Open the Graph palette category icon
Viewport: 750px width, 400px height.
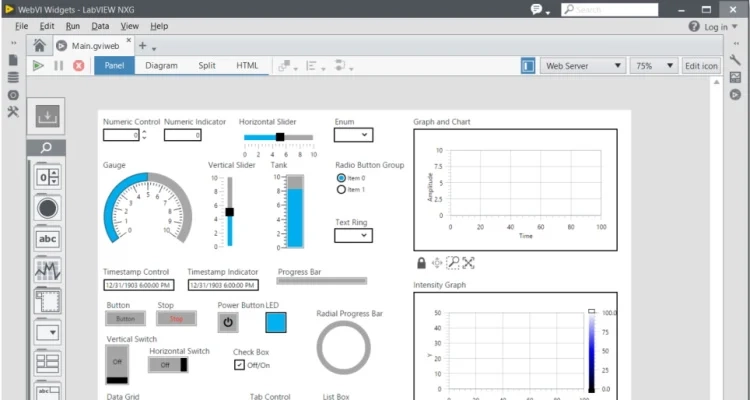[47, 270]
